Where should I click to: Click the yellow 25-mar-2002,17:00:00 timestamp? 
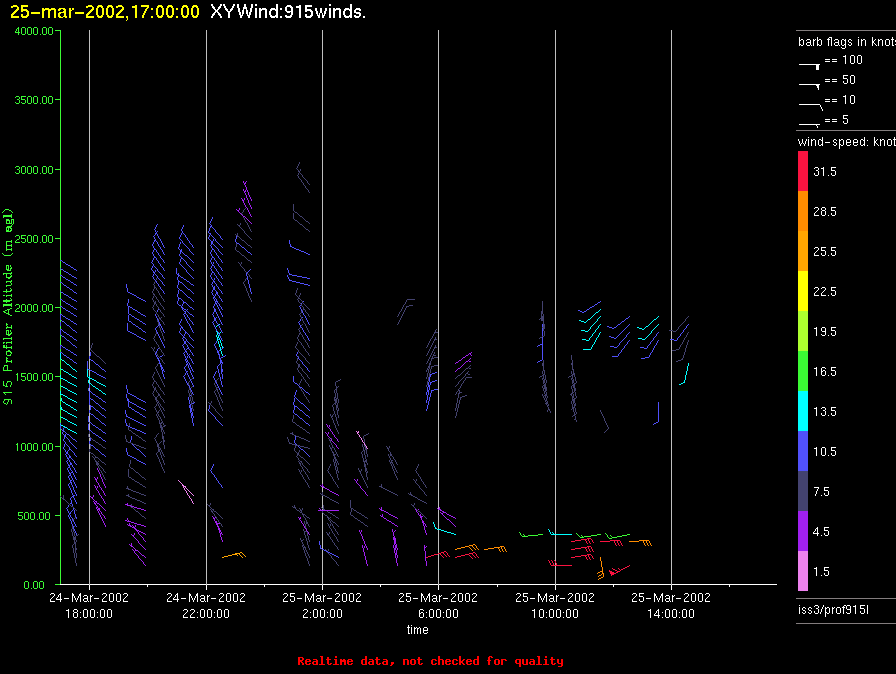click(x=105, y=11)
